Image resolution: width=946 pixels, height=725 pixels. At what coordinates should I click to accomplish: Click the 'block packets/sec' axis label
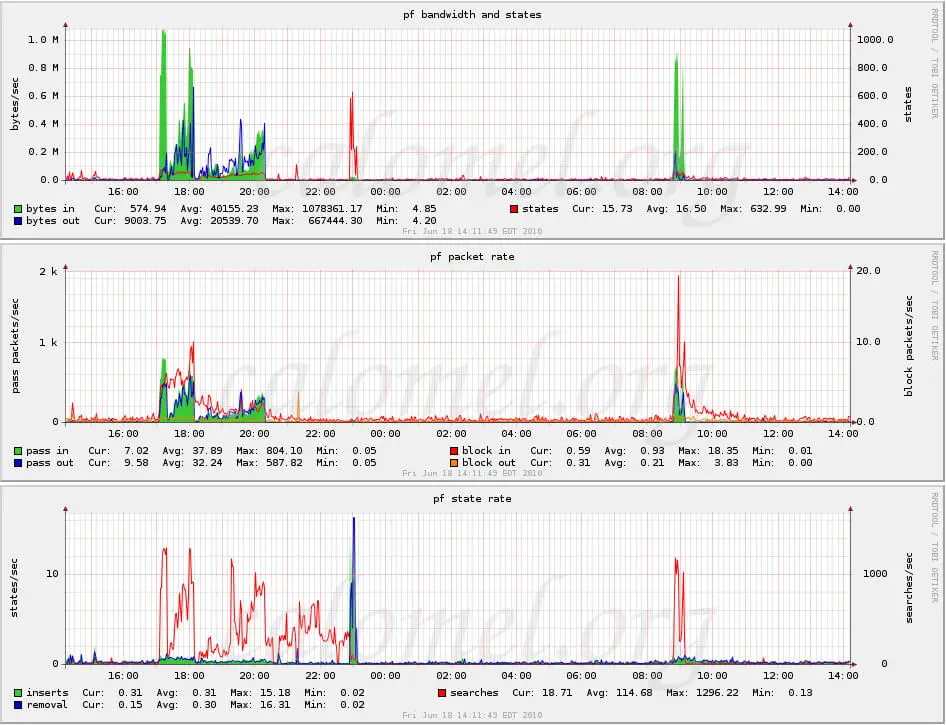click(x=908, y=346)
